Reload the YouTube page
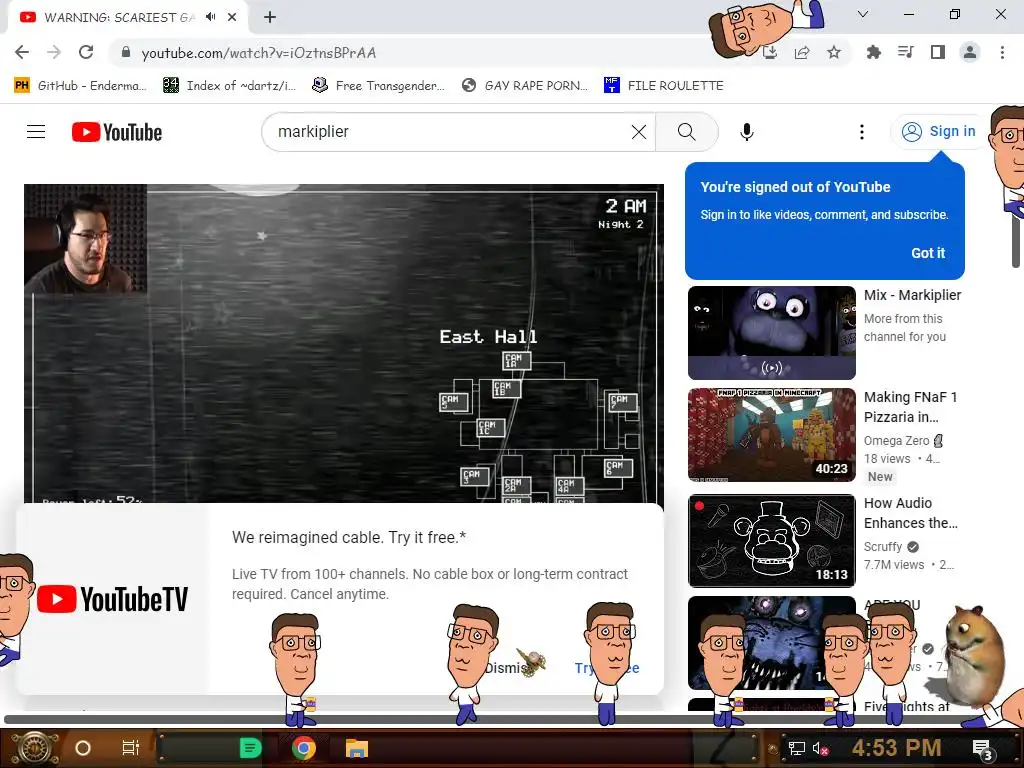Screen dimensions: 1024x768 pyautogui.click(x=86, y=52)
